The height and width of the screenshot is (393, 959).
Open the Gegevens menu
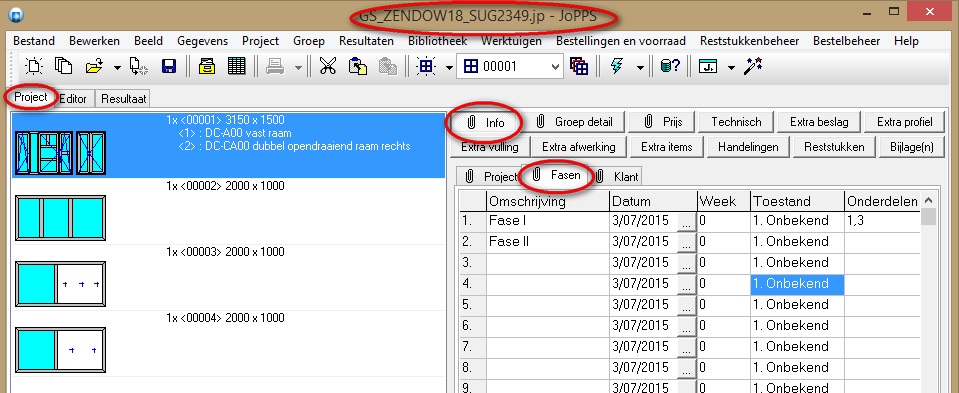202,41
